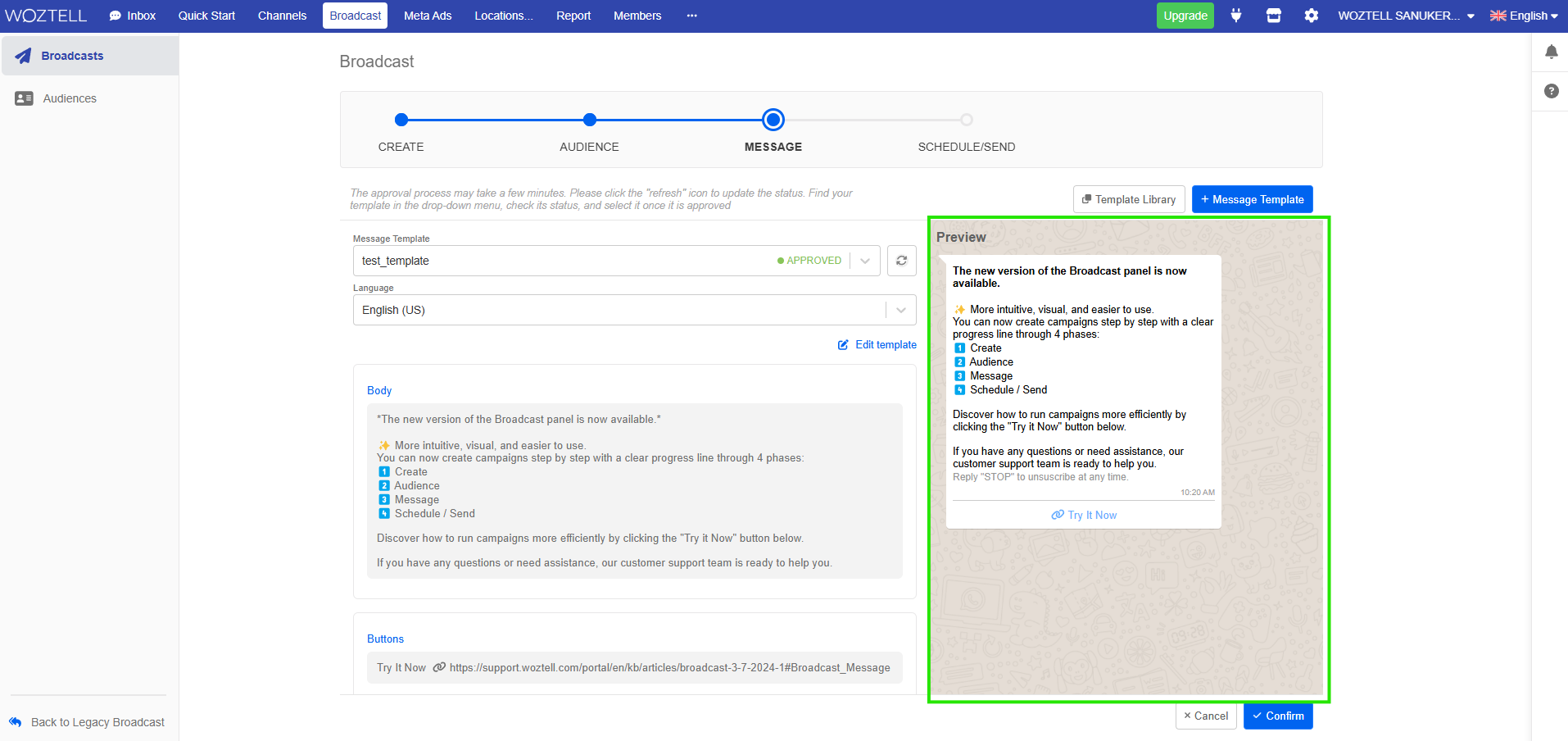Click the Edit template link

[x=877, y=345]
